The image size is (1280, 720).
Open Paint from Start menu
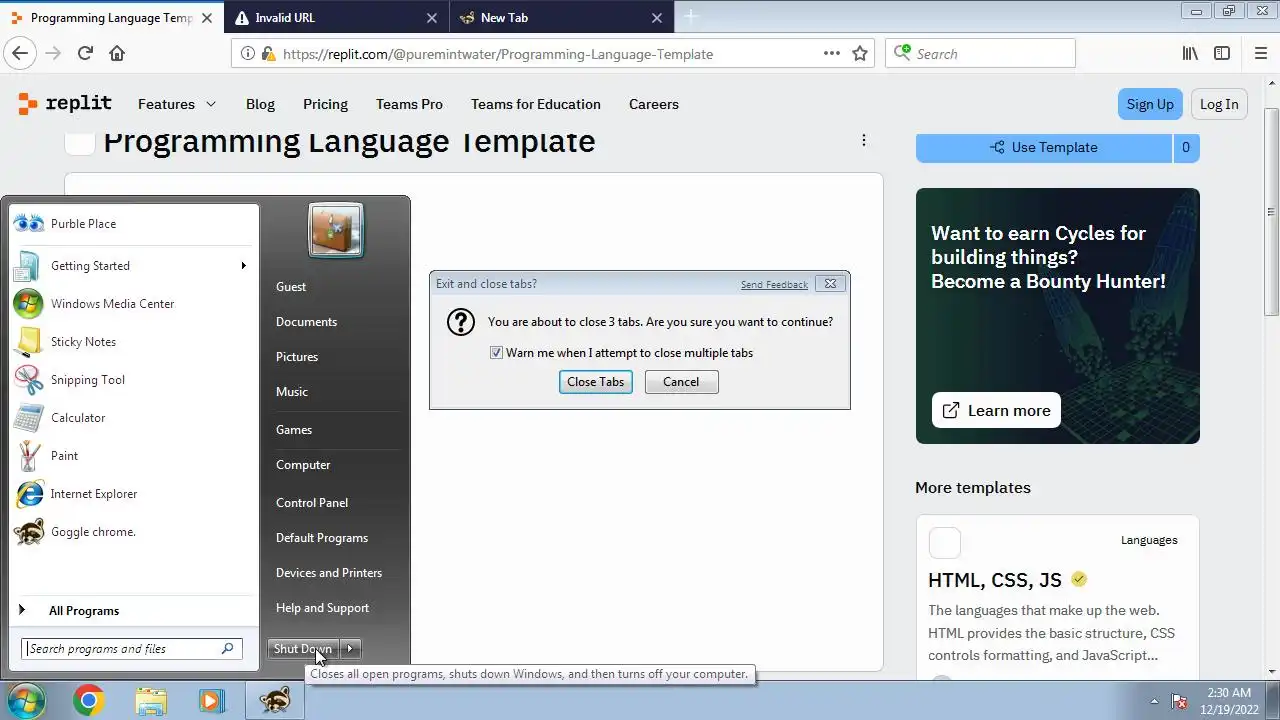pyautogui.click(x=134, y=456)
